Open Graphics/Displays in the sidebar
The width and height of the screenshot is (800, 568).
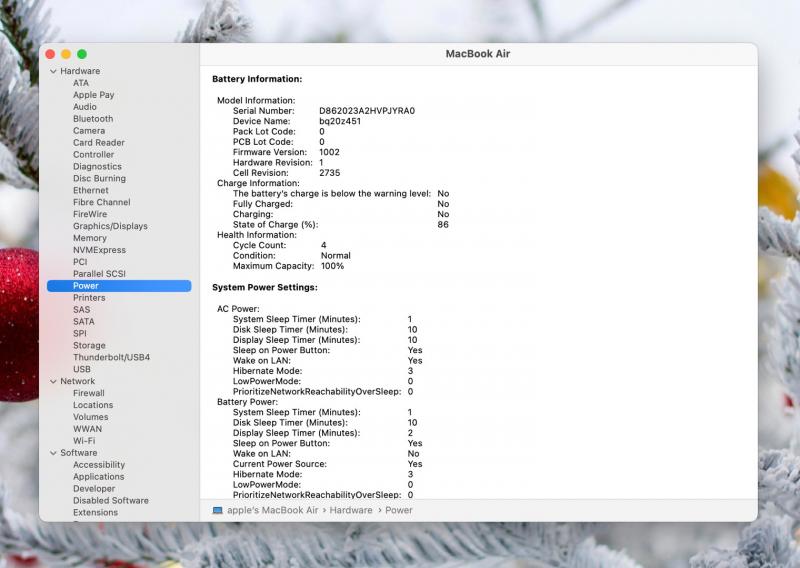[110, 226]
